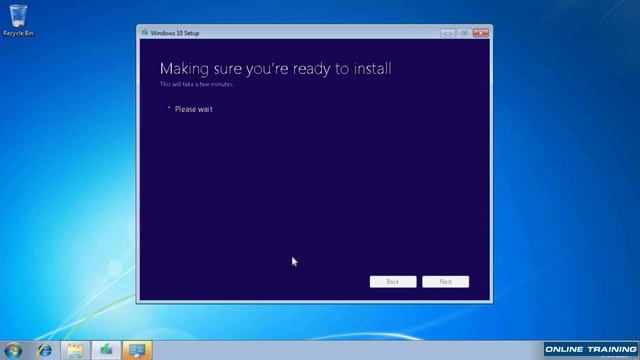The width and height of the screenshot is (640, 360).
Task: Click 'This will take a few minutes' text
Action: point(196,84)
